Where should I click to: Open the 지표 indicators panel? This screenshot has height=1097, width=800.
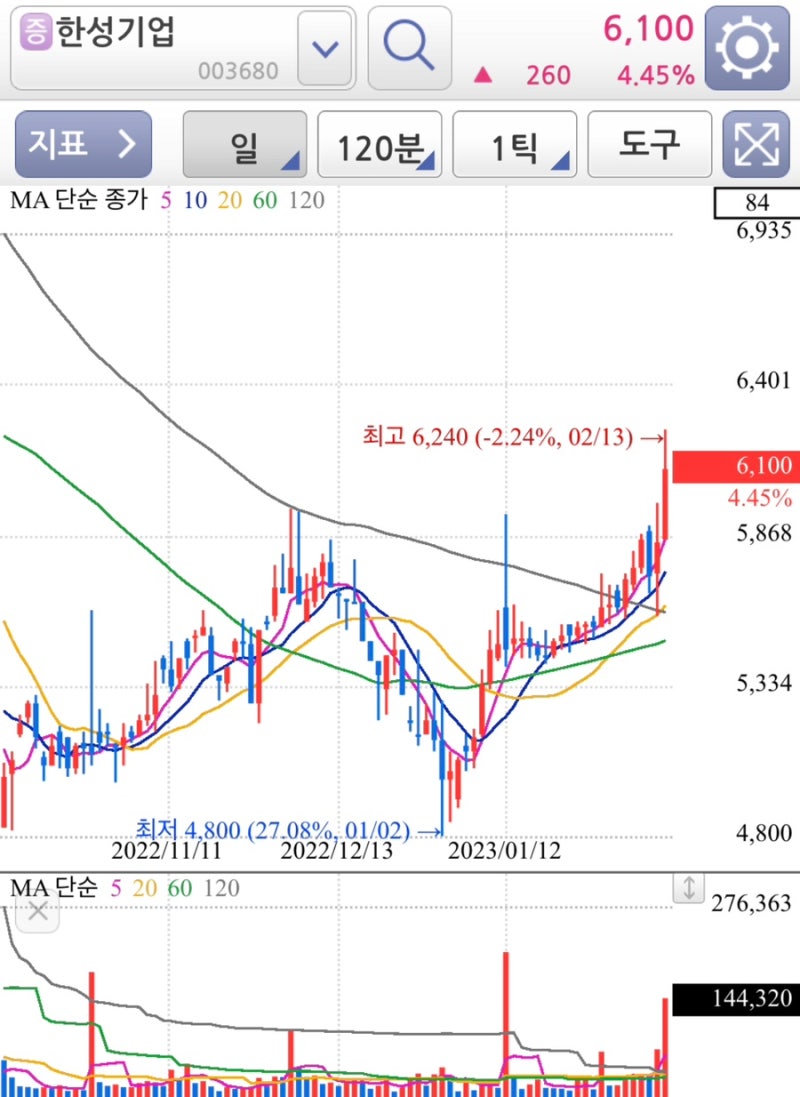click(x=83, y=144)
